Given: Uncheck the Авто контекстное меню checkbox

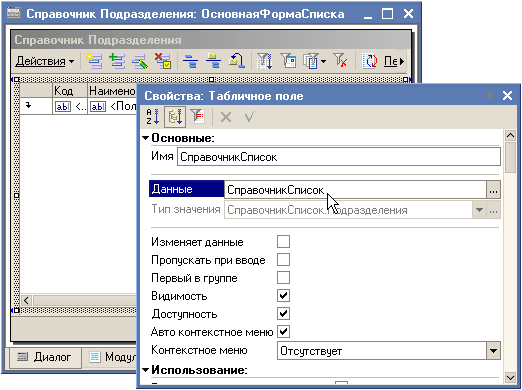Looking at the screenshot, I should click(283, 332).
